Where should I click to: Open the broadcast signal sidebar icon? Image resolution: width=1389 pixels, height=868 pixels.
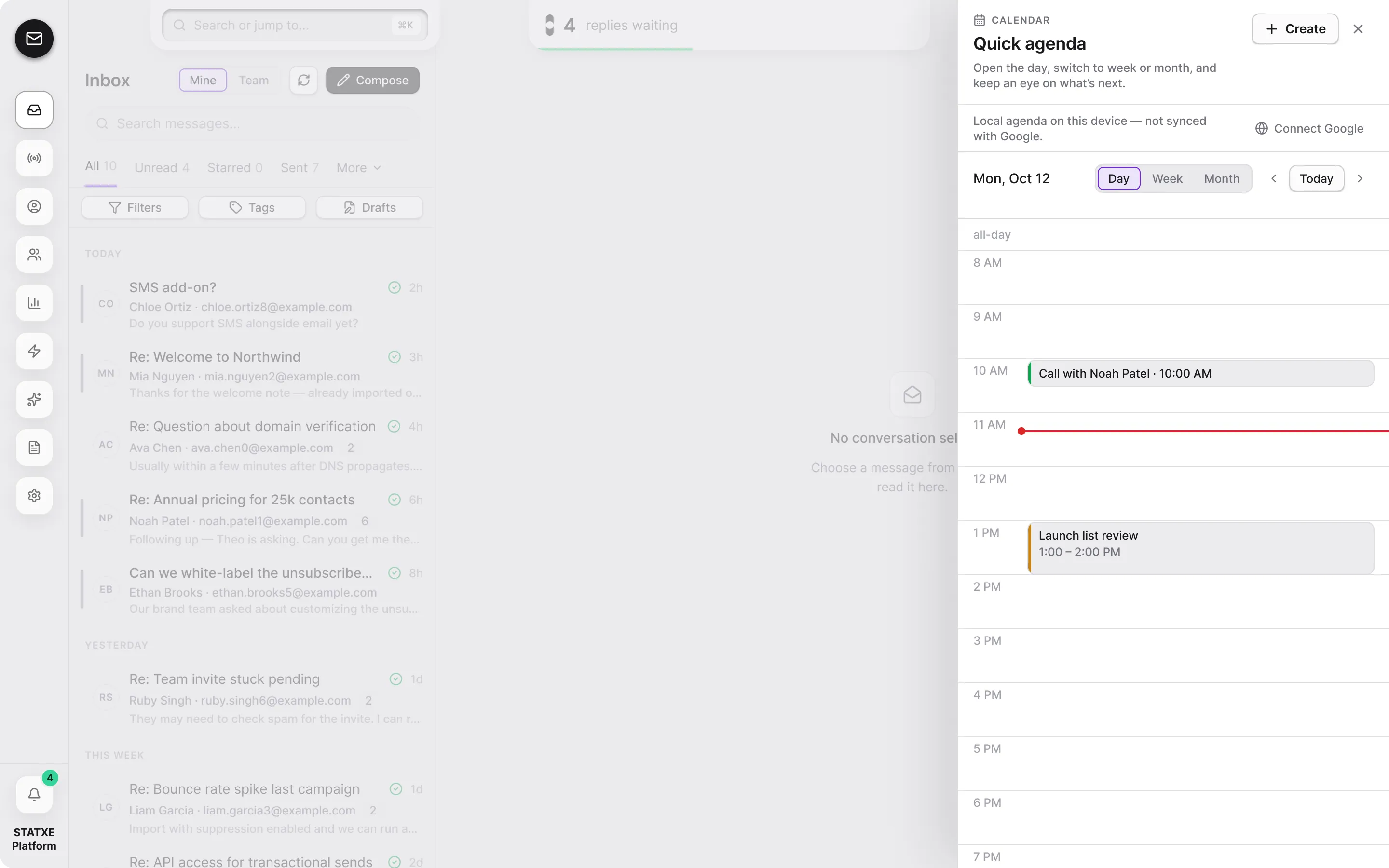coord(34,158)
